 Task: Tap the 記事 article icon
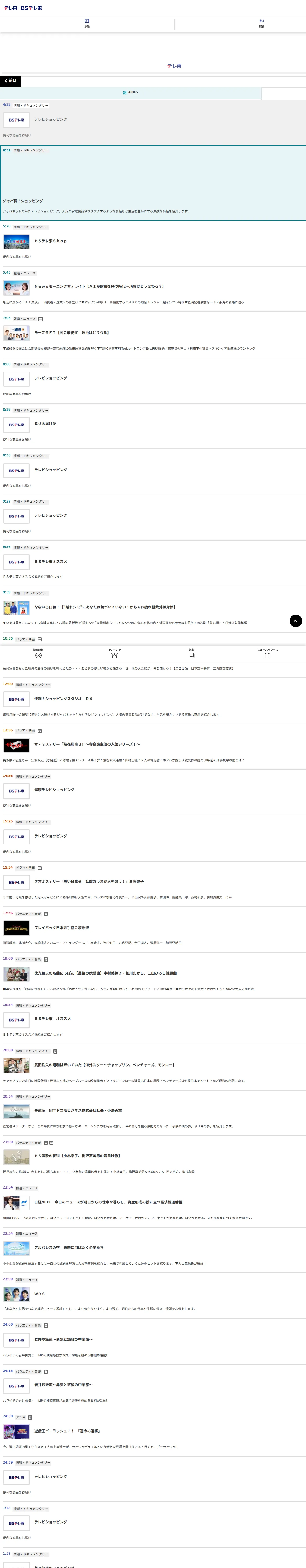pos(191,653)
